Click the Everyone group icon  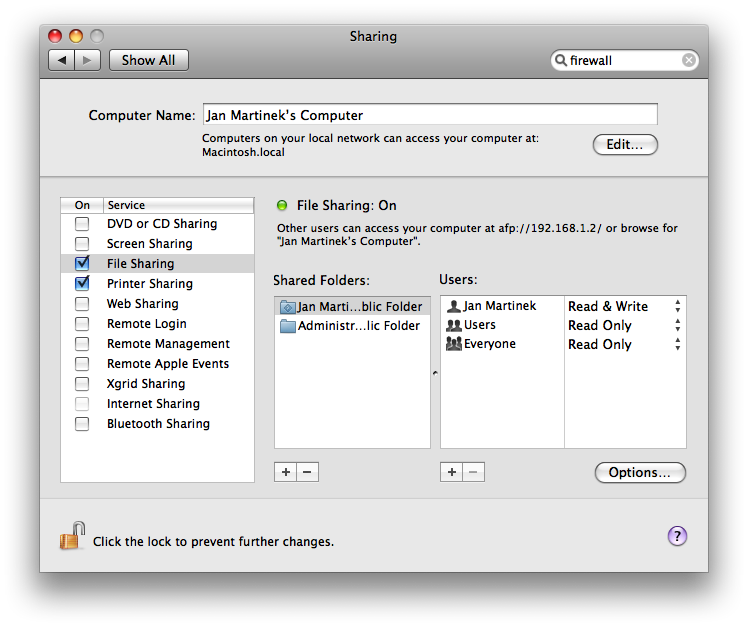coord(454,344)
